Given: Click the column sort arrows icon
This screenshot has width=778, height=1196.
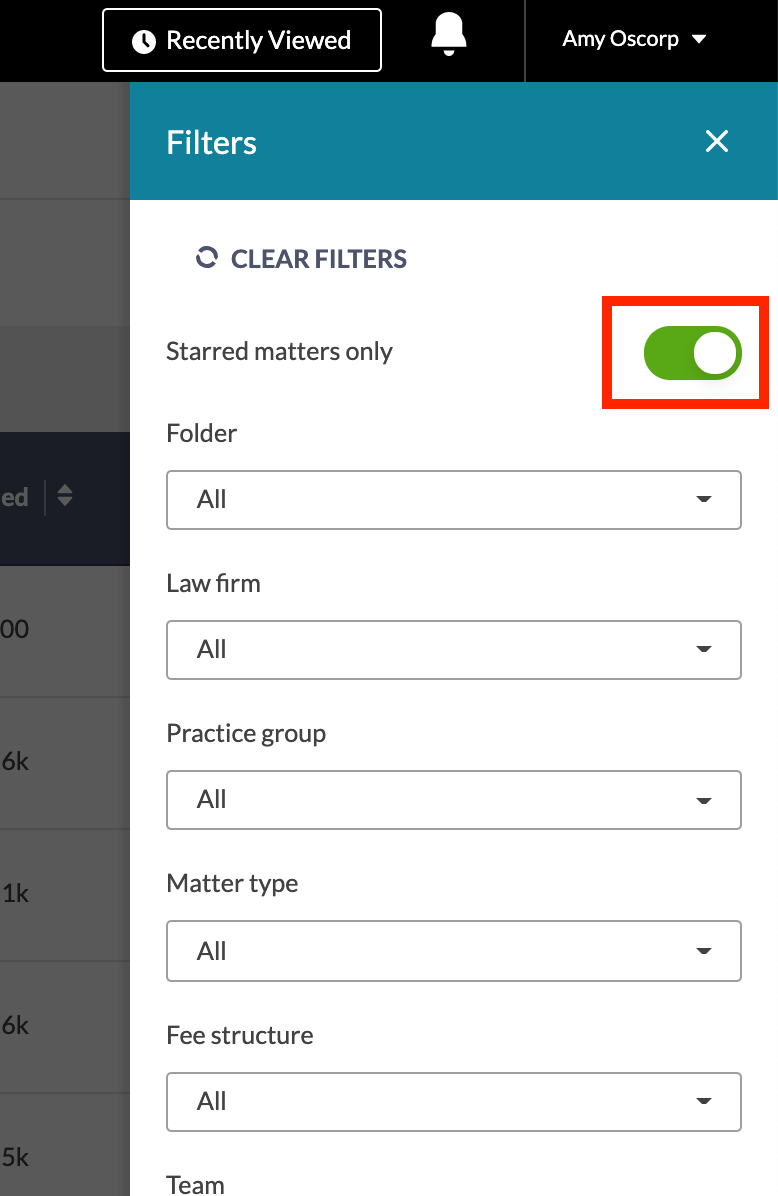Looking at the screenshot, I should coord(65,496).
